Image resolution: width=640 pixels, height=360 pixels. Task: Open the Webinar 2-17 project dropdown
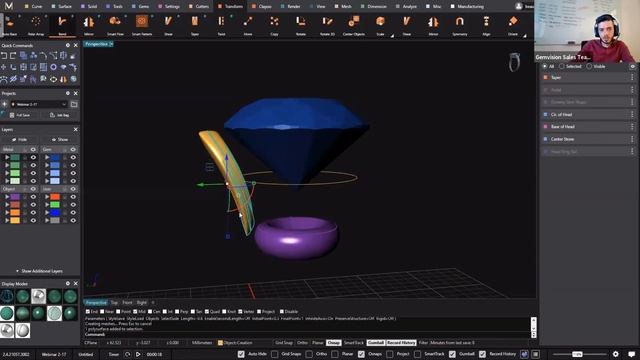tap(39, 104)
